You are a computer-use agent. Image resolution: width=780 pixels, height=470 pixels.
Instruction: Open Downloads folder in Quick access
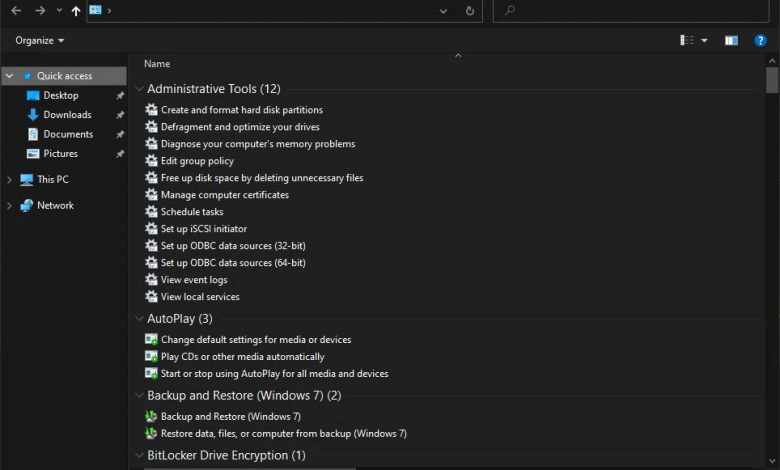pyautogui.click(x=67, y=114)
